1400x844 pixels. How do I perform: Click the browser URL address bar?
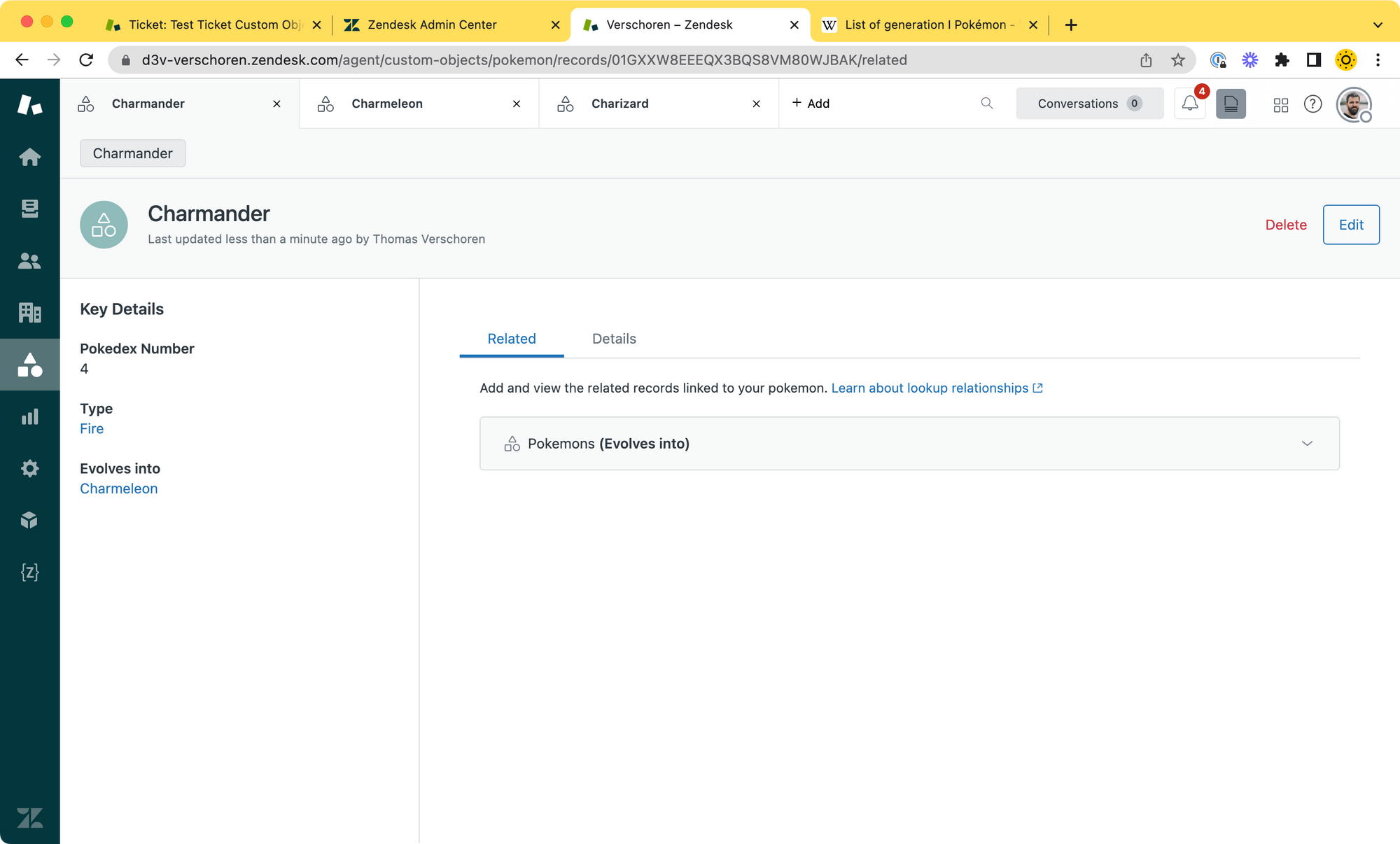[x=525, y=60]
